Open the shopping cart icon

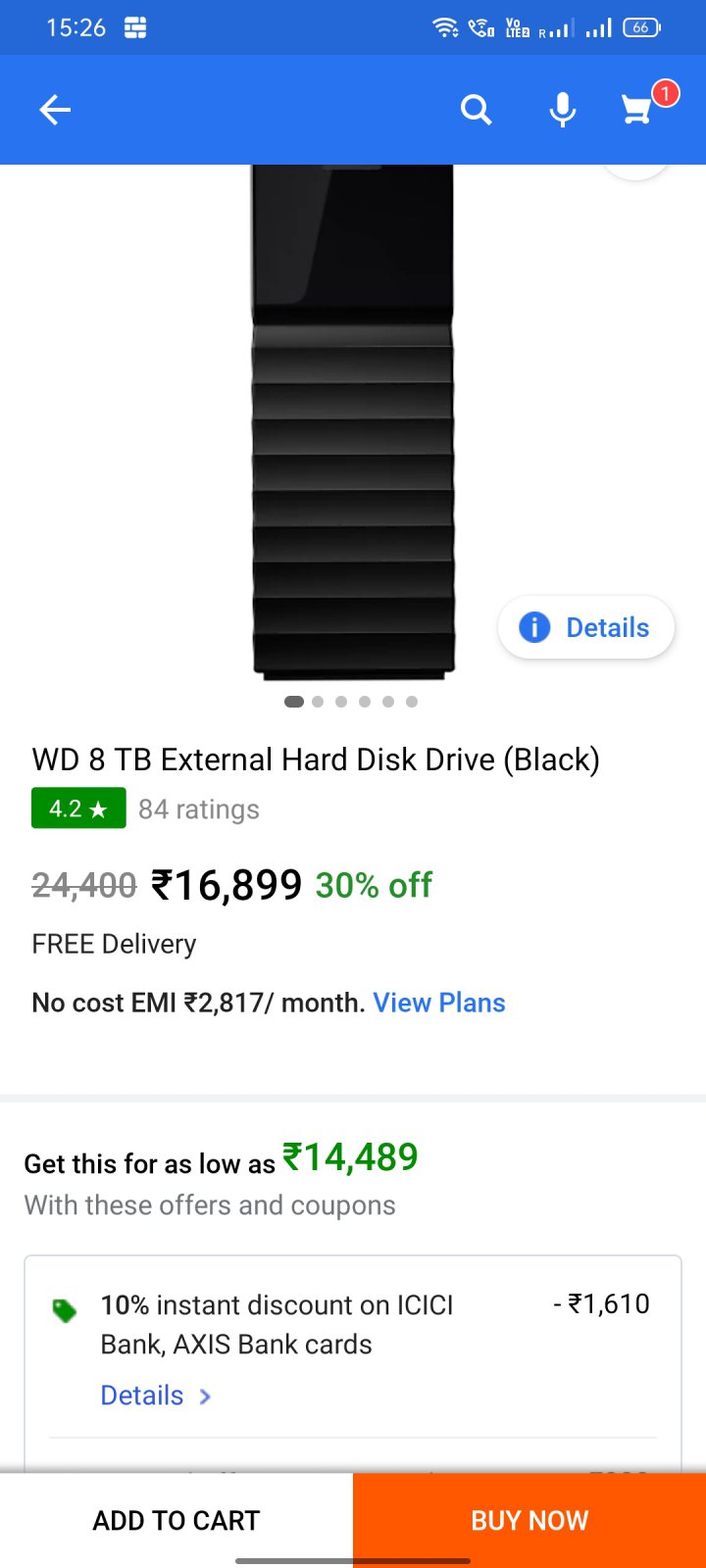pos(637,111)
